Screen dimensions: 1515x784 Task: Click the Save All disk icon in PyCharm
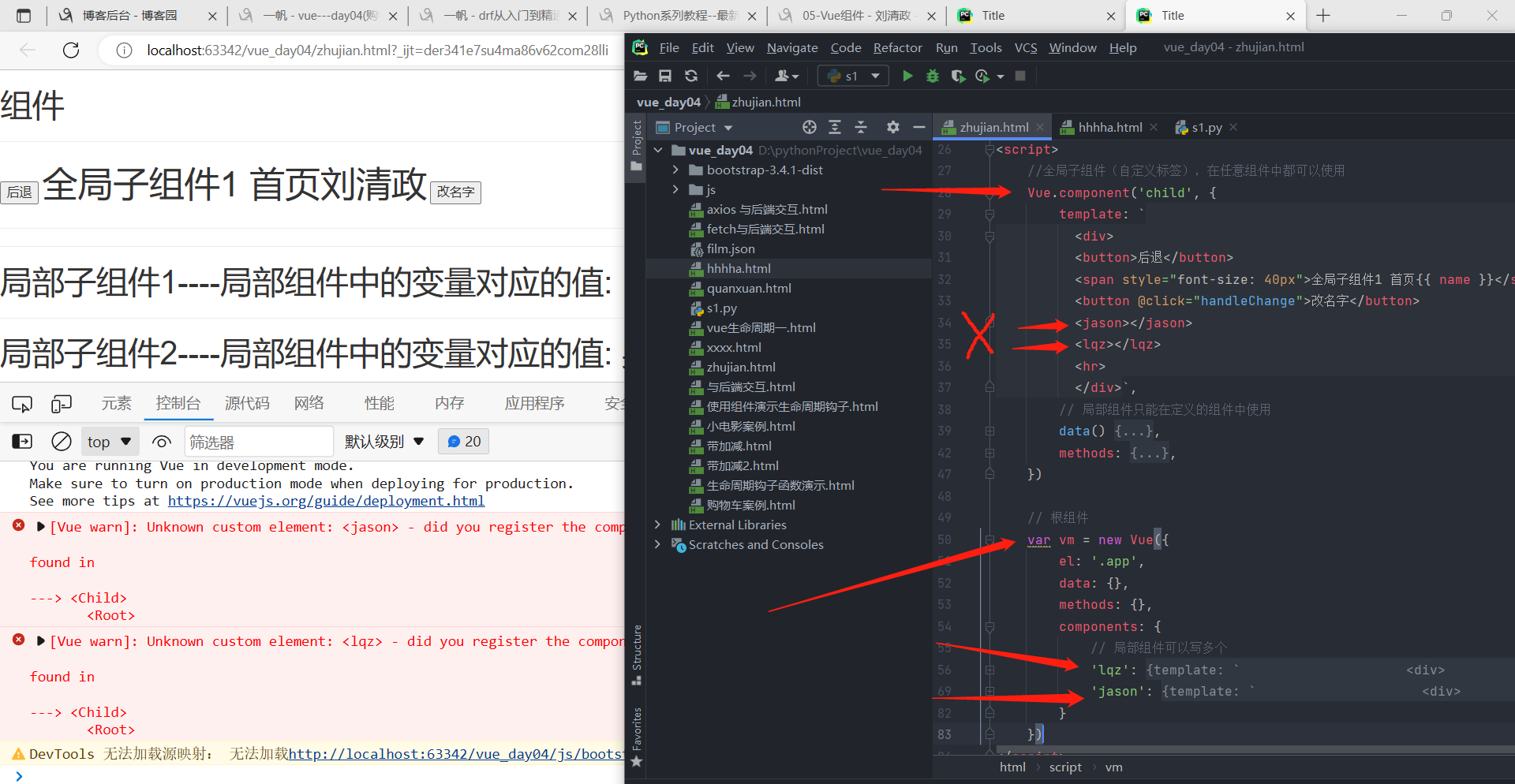[x=665, y=76]
